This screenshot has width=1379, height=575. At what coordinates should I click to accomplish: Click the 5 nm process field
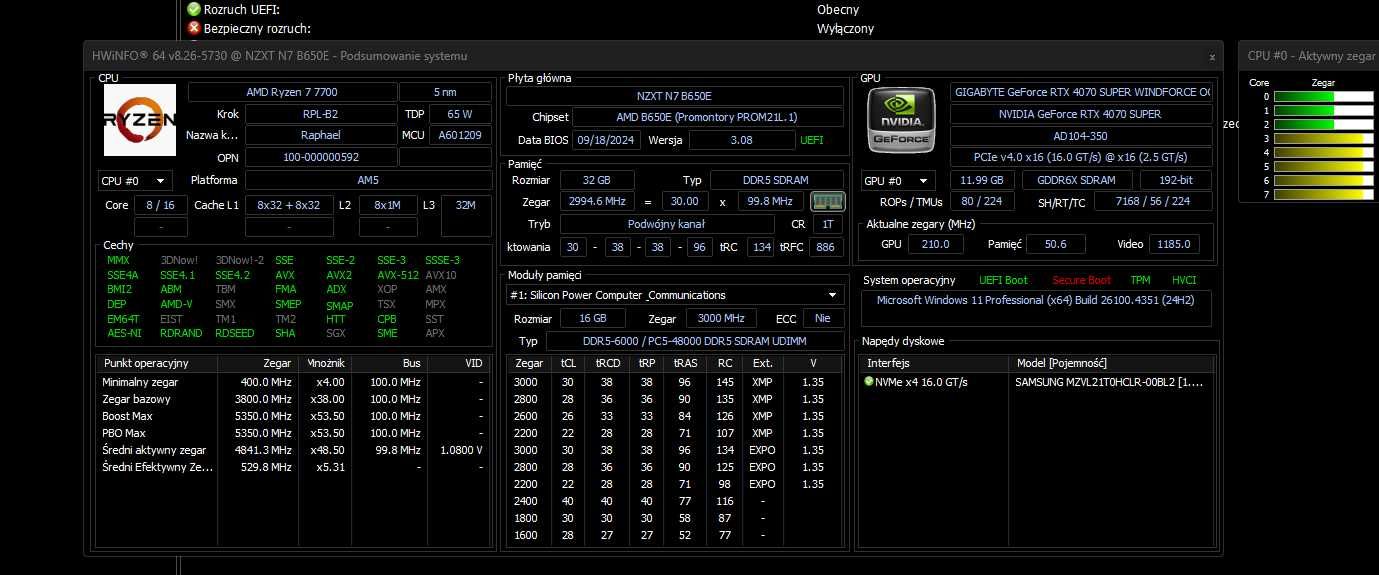click(446, 92)
